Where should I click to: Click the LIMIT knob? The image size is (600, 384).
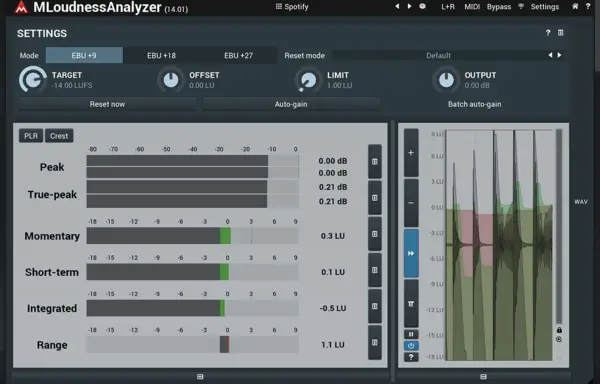[x=308, y=80]
